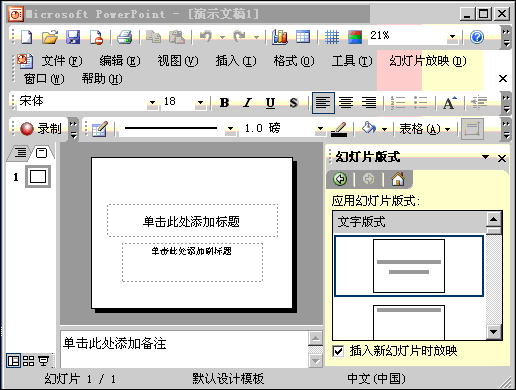Switch to the outline tab
Image resolution: width=516 pixels, height=390 pixels.
click(21, 153)
